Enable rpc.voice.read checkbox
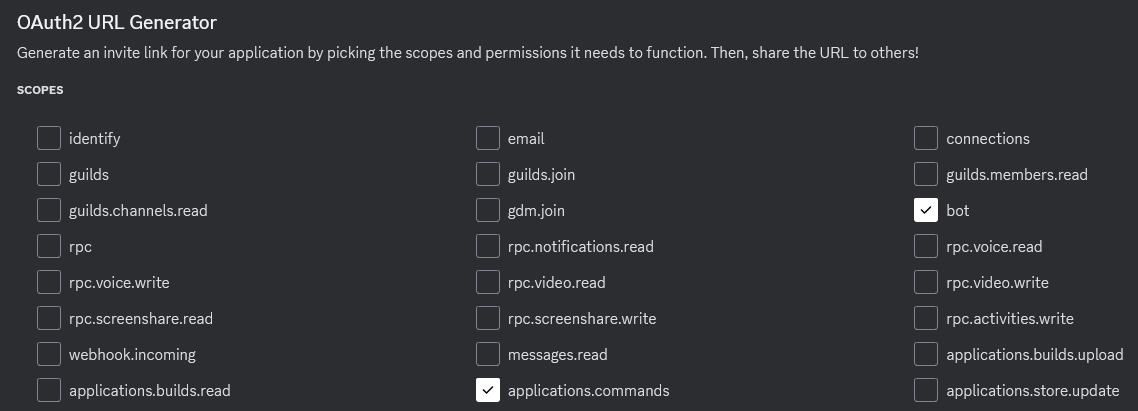Screen dimensions: 1138x411 [x=926, y=246]
